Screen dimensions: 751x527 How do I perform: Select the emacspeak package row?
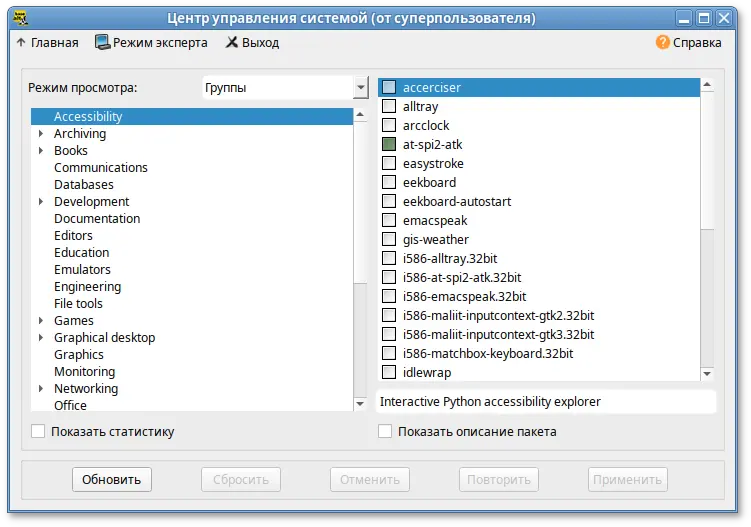click(435, 221)
